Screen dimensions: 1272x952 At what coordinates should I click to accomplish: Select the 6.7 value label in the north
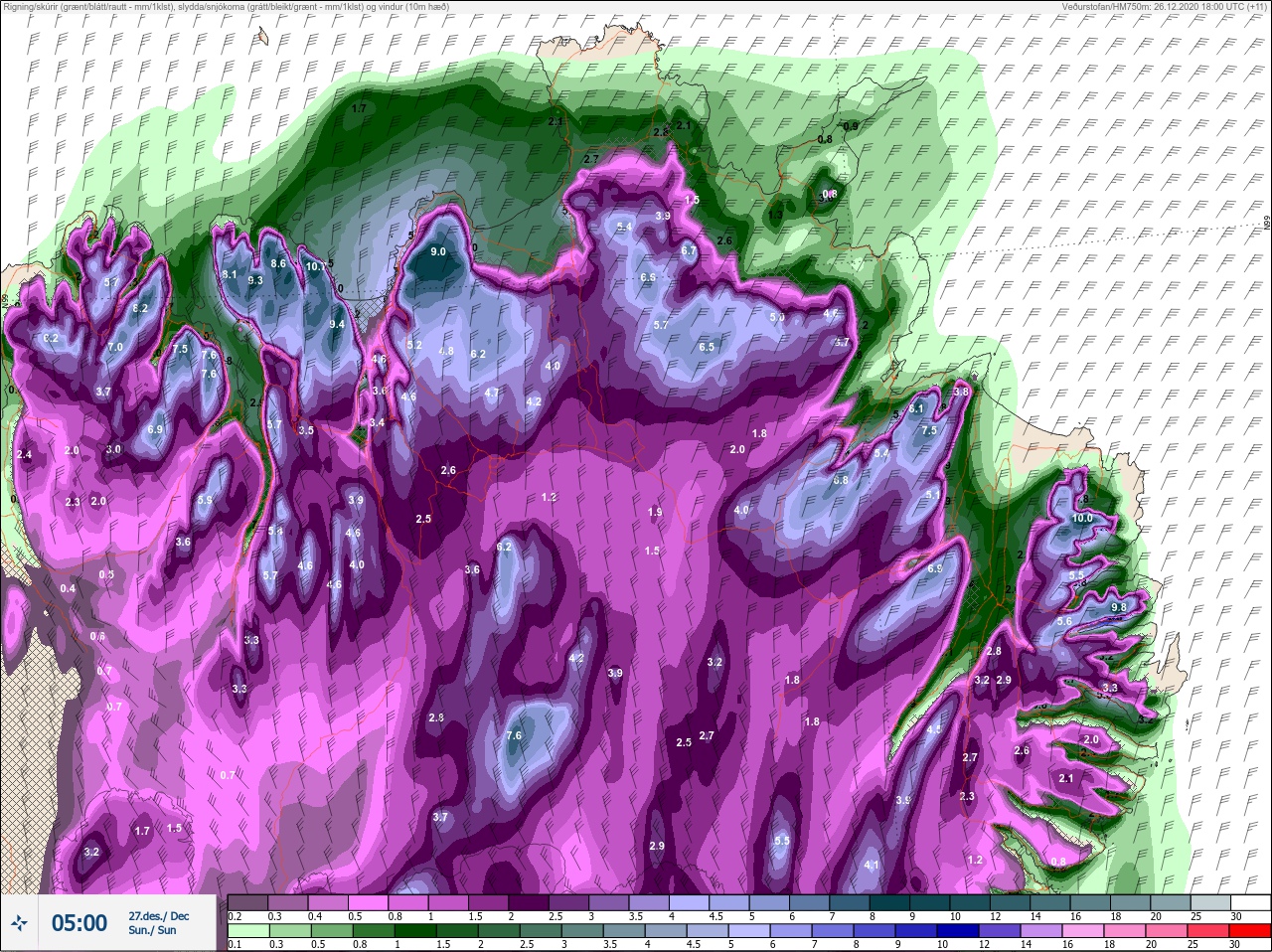pyautogui.click(x=689, y=251)
